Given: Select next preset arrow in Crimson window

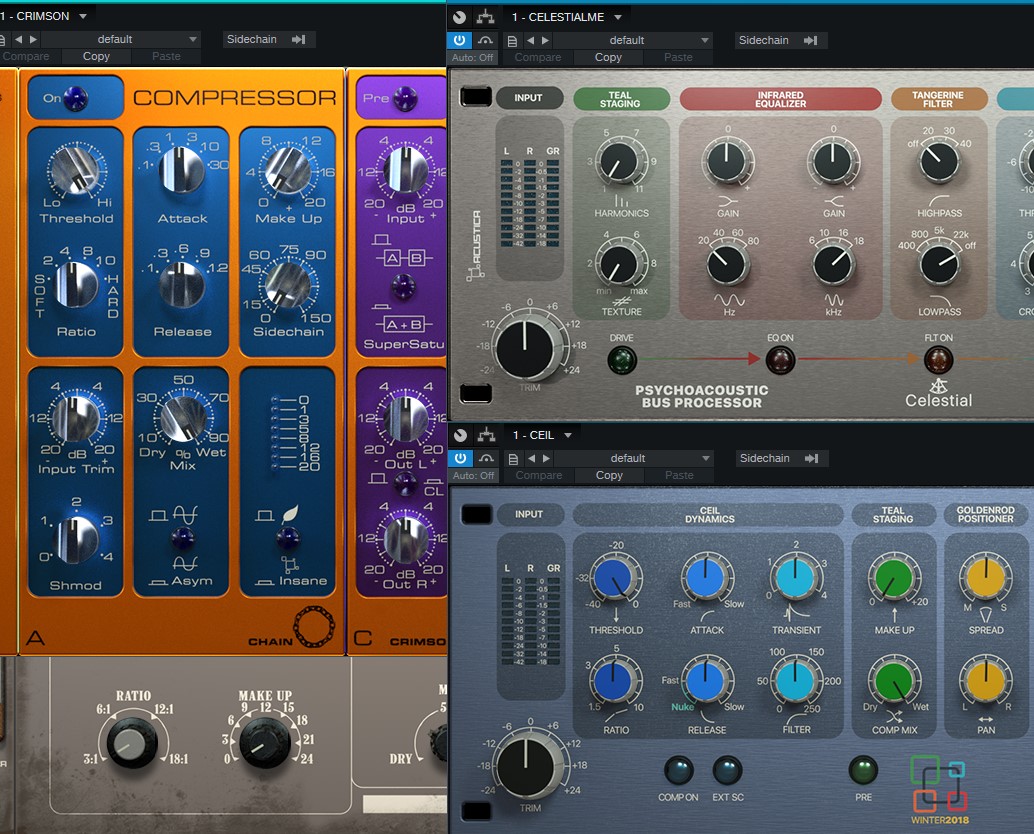Looking at the screenshot, I should click(x=34, y=40).
